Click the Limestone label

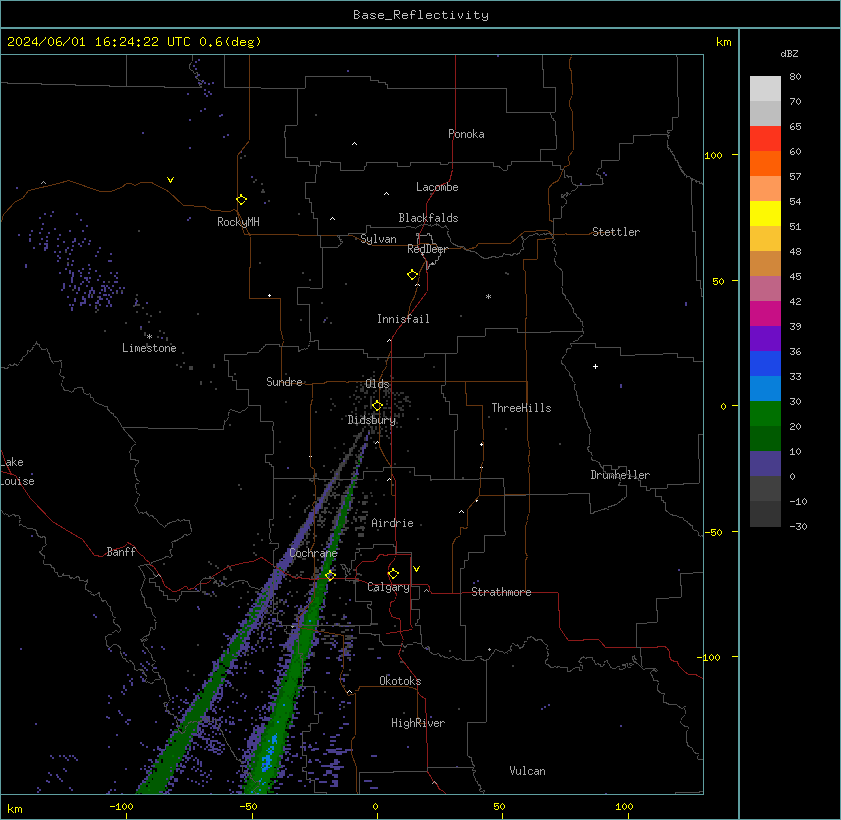tap(149, 348)
